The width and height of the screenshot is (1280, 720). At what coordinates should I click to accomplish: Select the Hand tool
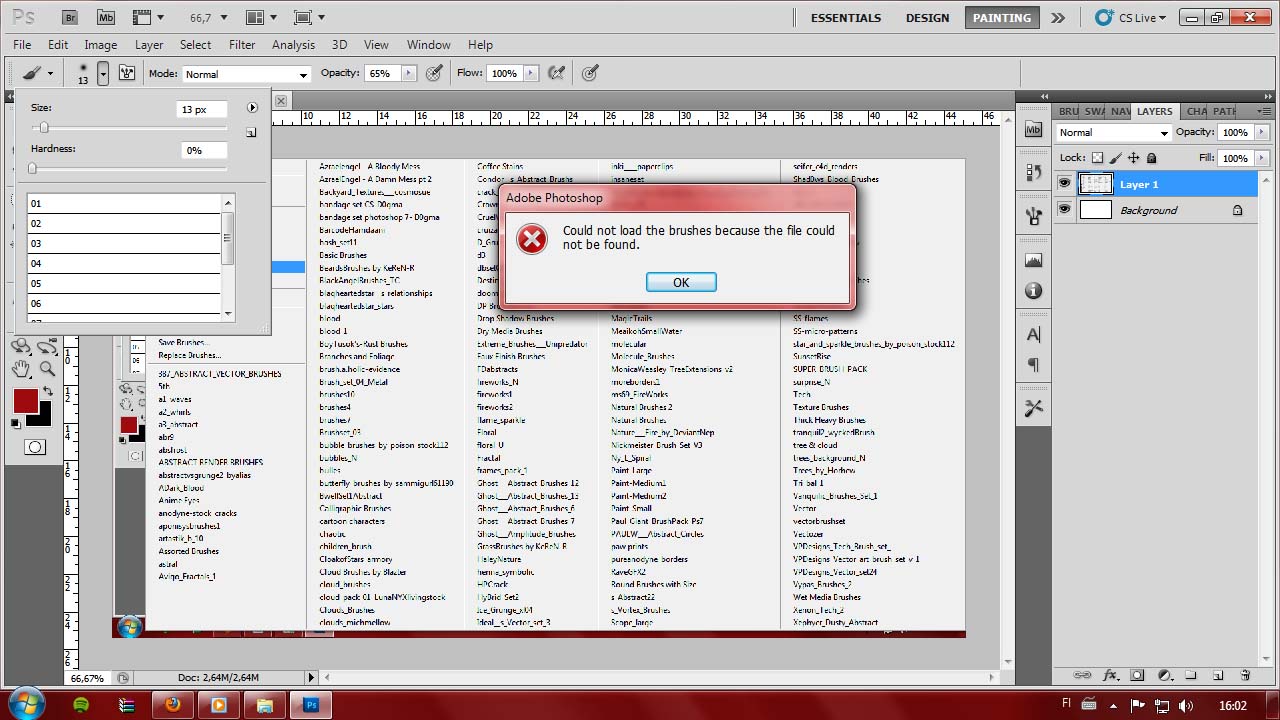21,369
